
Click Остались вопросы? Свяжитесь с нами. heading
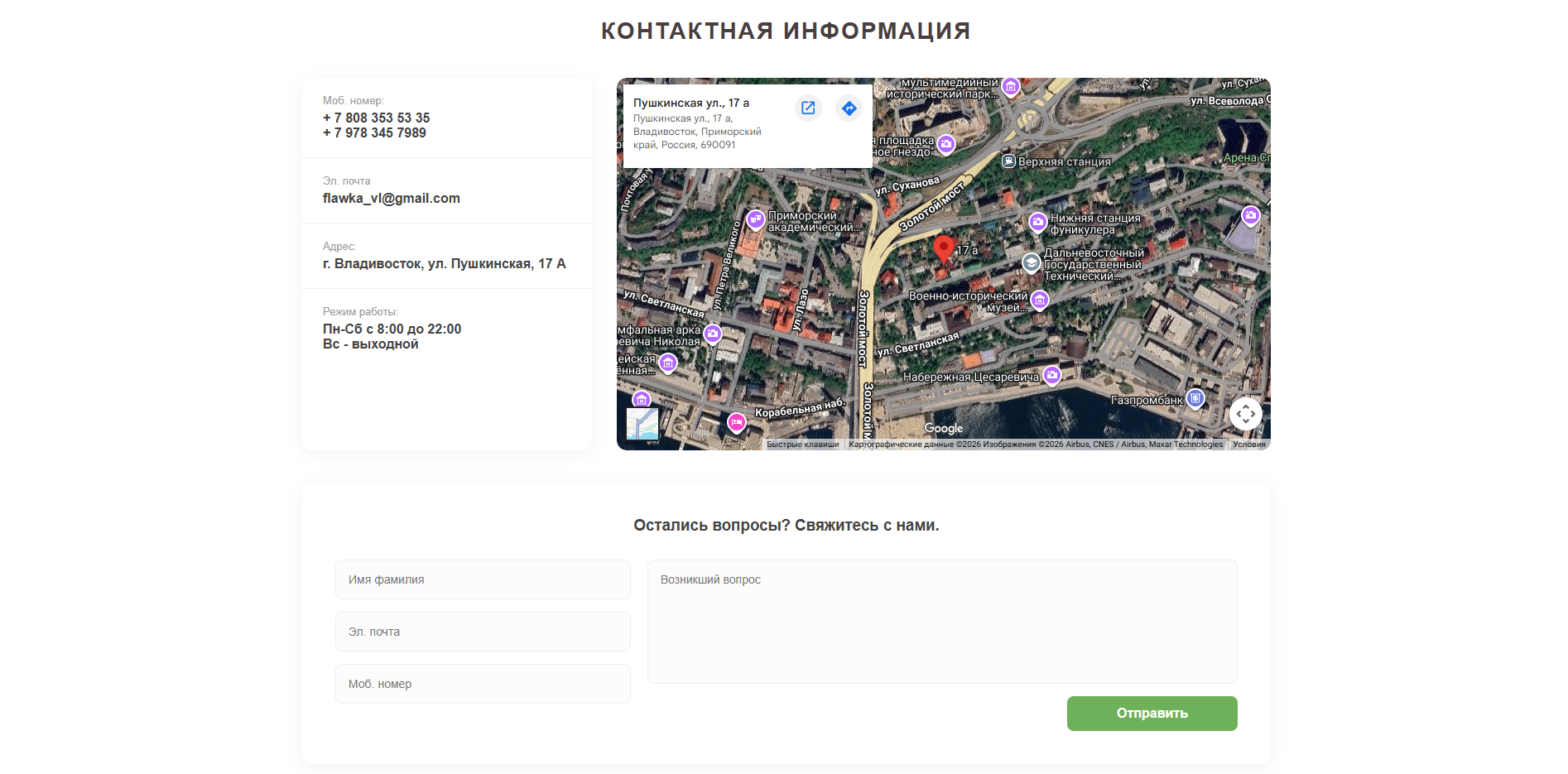786,525
